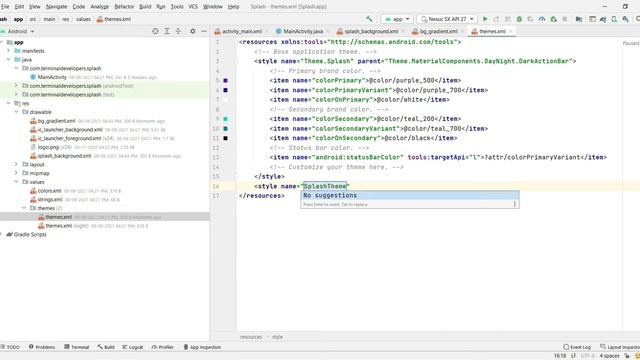The width and height of the screenshot is (640, 360).
Task: Open project panel gear options
Action: coord(193,31)
